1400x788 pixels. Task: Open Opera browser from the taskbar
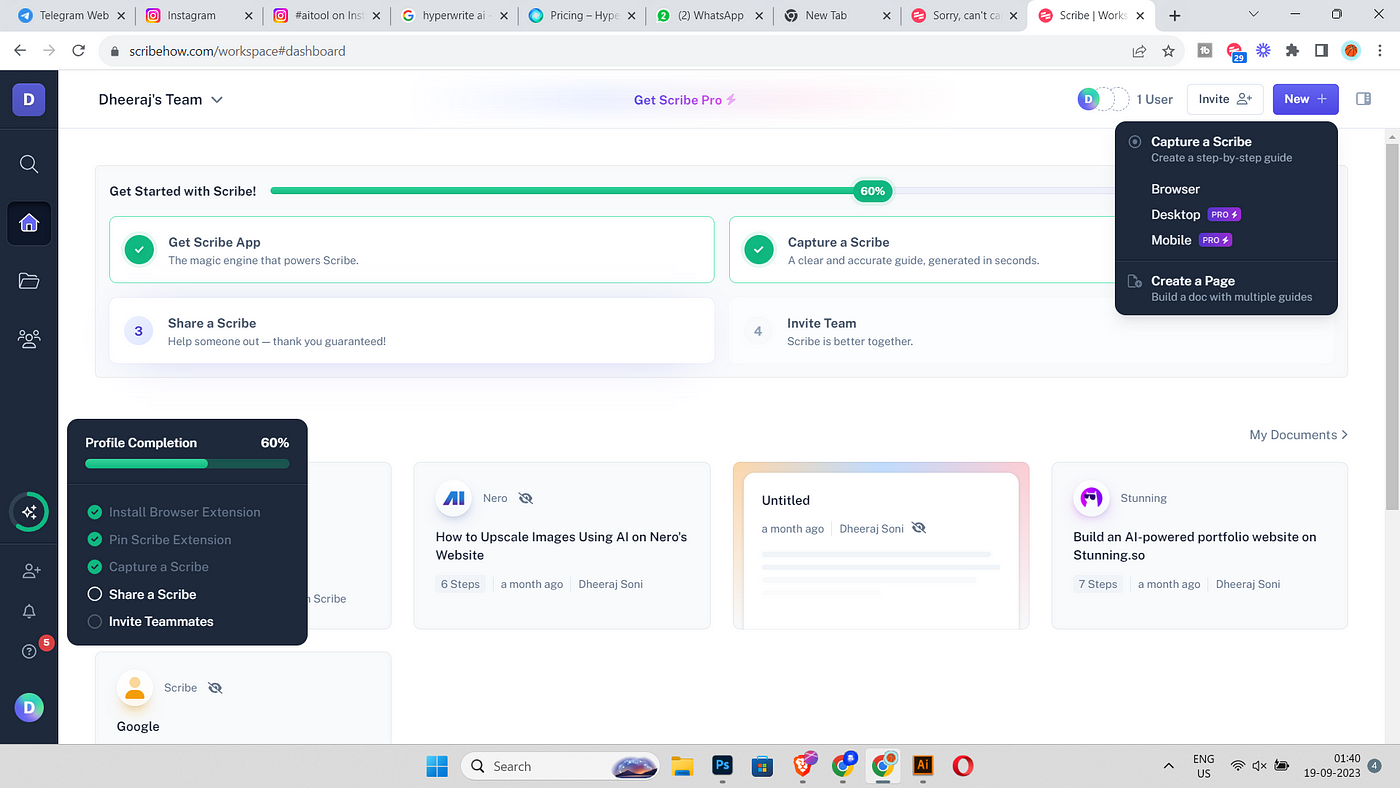pos(963,766)
